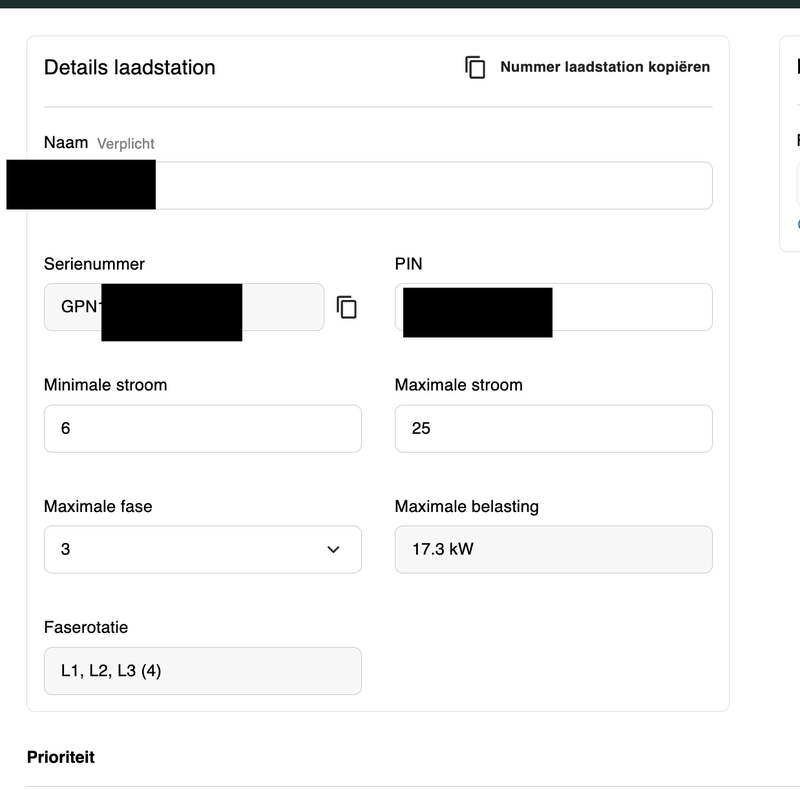
Task: Focus the PIN input field
Action: click(x=554, y=307)
